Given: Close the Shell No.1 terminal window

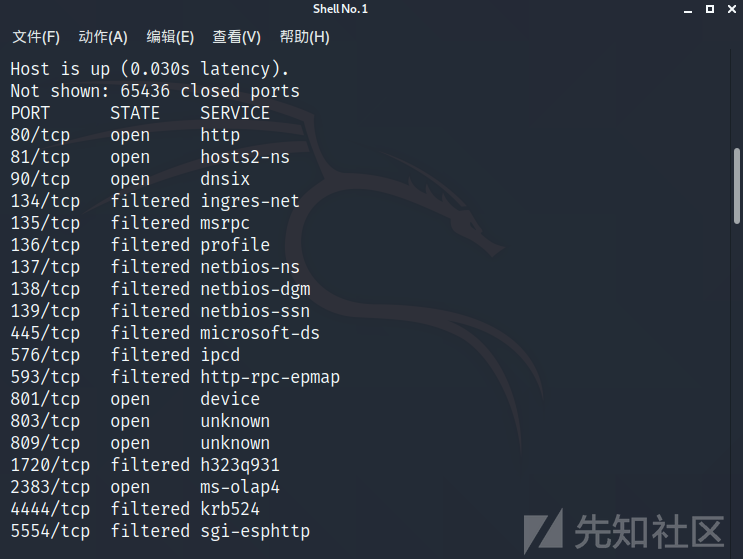Looking at the screenshot, I should tap(732, 9).
